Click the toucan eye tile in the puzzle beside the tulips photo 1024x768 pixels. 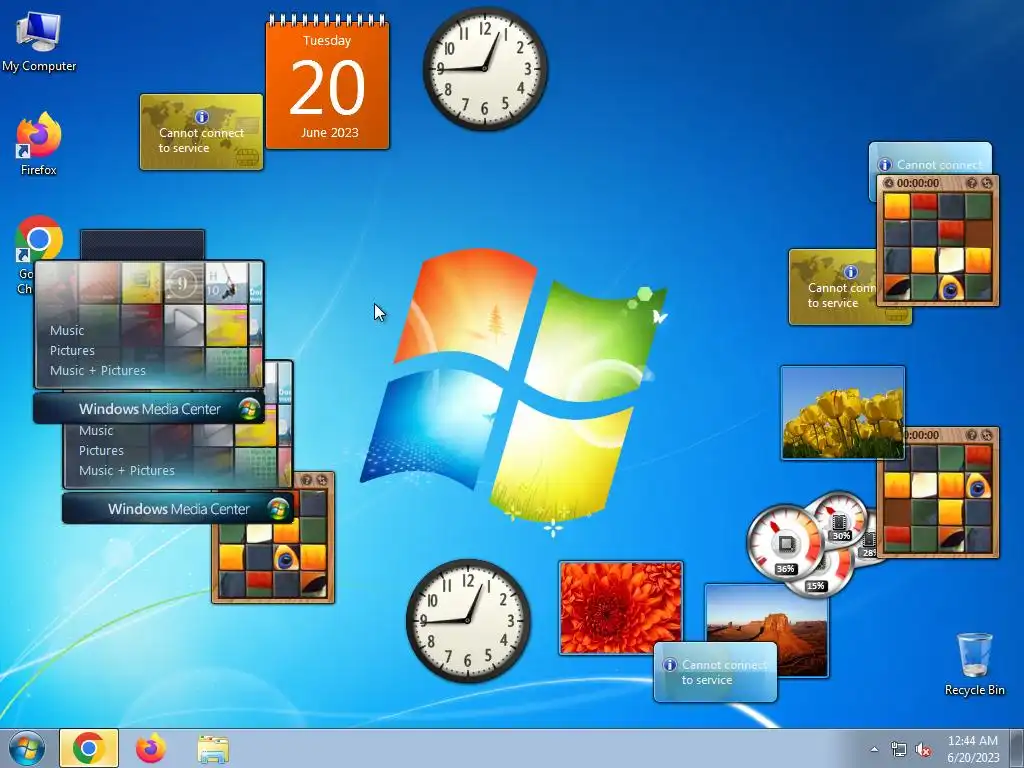[978, 487]
